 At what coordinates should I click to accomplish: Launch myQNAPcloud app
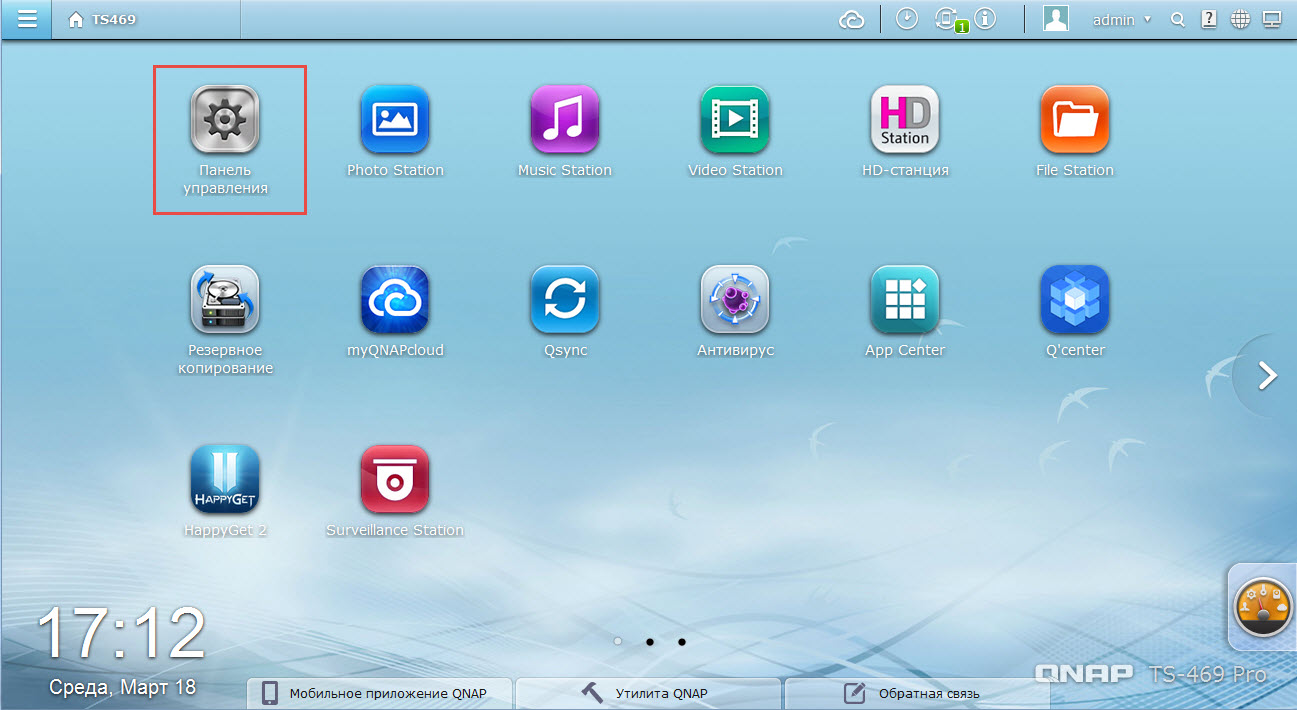click(395, 300)
